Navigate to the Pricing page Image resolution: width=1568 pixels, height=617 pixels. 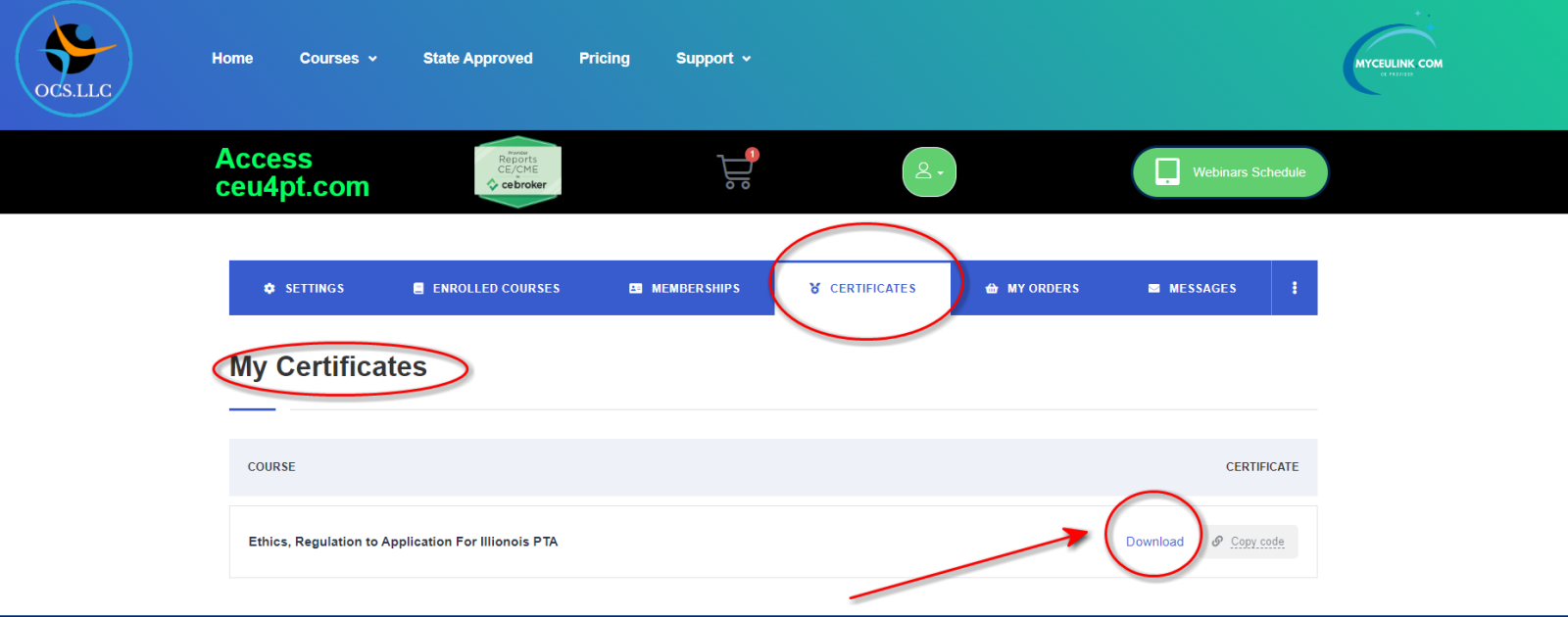pyautogui.click(x=604, y=59)
